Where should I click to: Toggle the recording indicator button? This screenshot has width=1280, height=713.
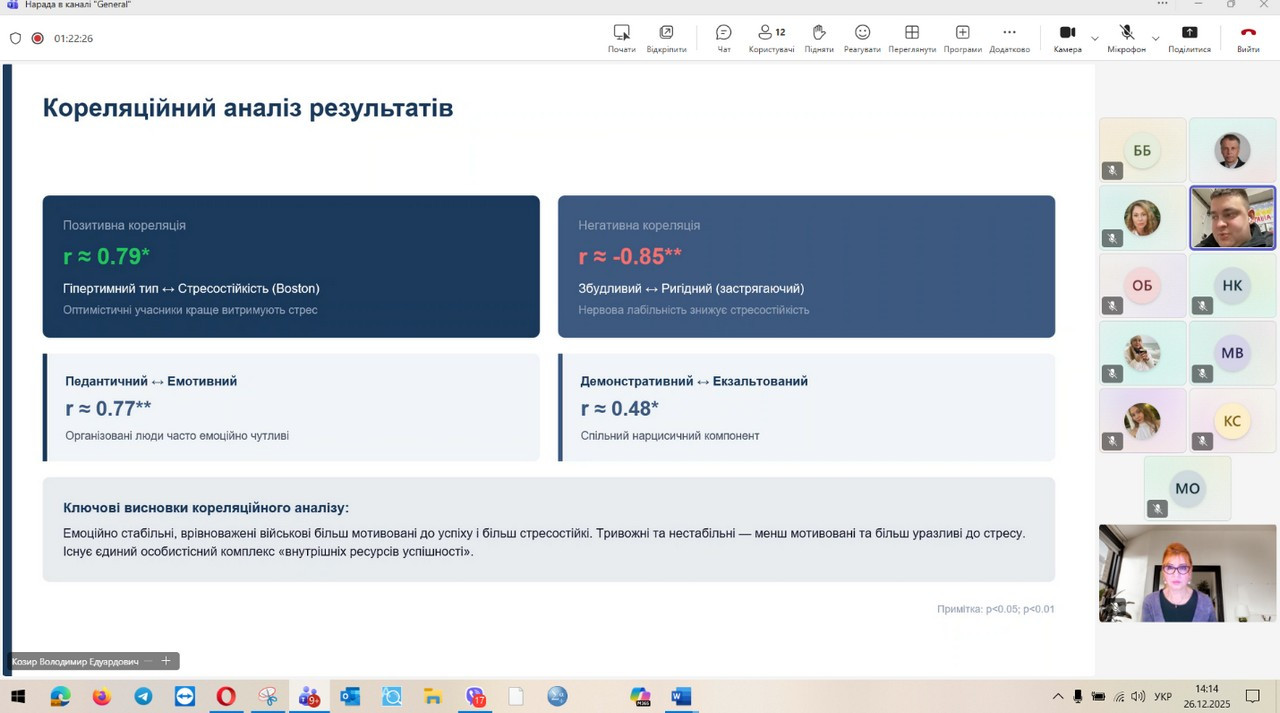[38, 38]
